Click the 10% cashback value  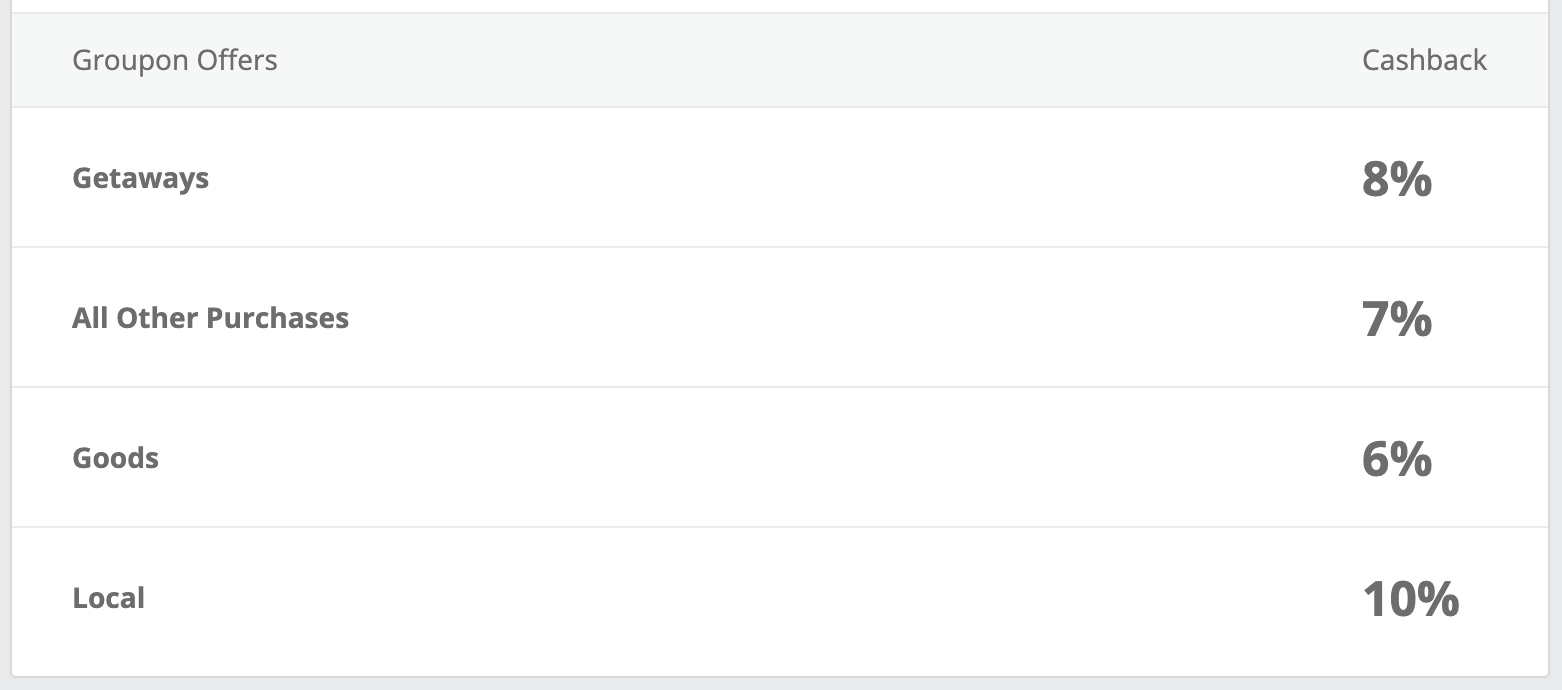point(1410,599)
